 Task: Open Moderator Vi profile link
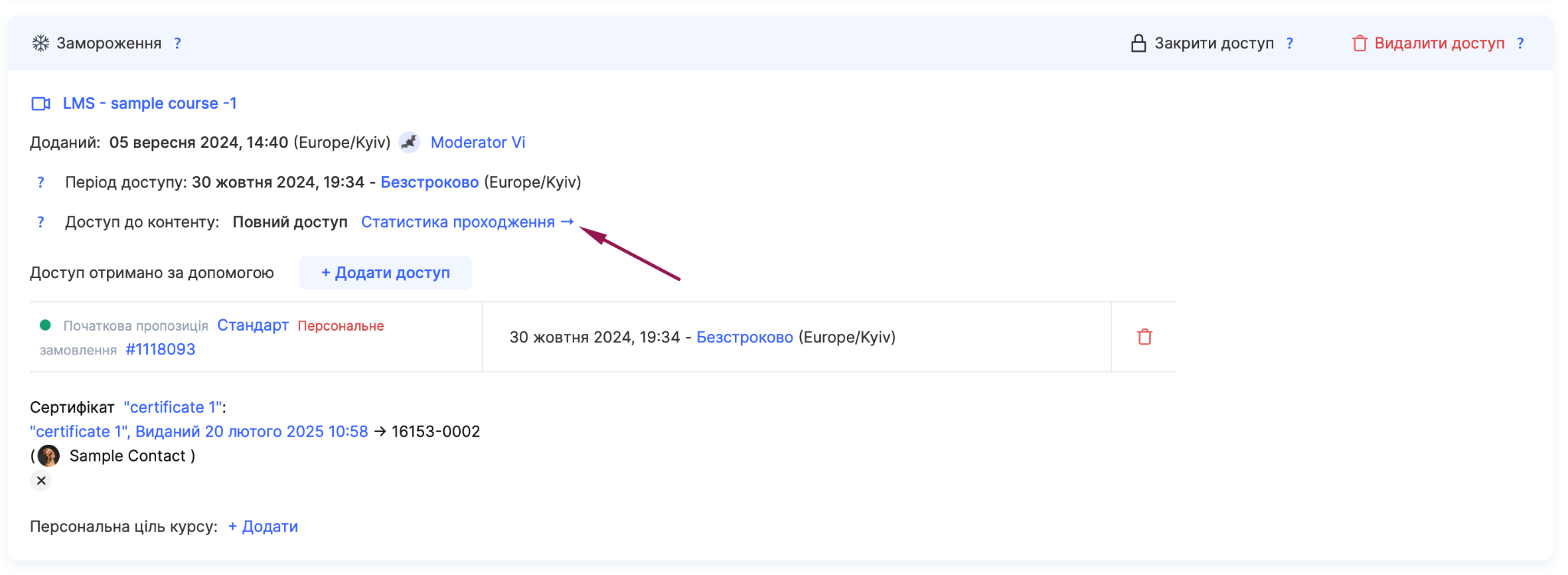pyautogui.click(x=478, y=142)
